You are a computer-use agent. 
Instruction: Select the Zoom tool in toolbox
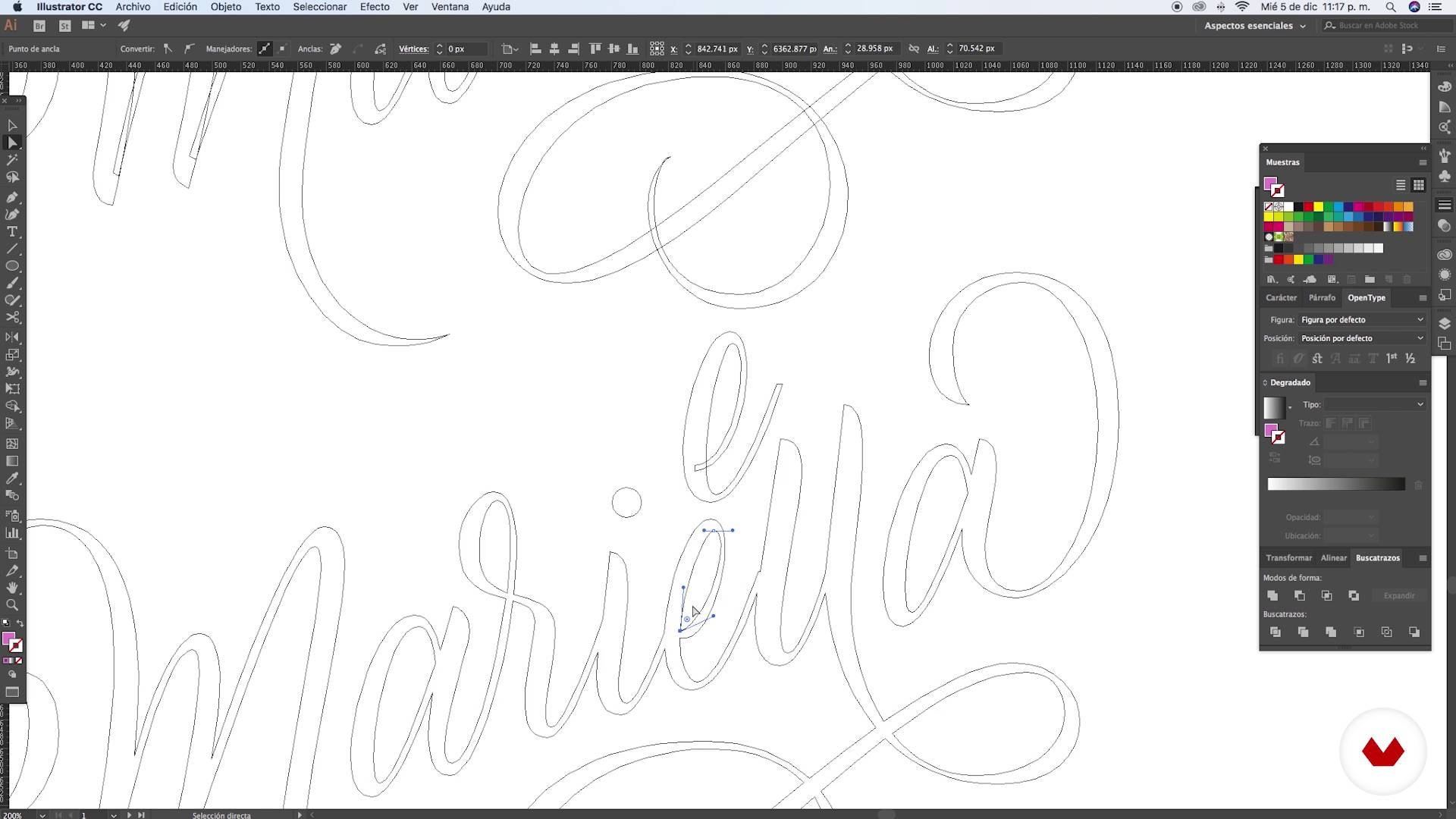point(12,605)
